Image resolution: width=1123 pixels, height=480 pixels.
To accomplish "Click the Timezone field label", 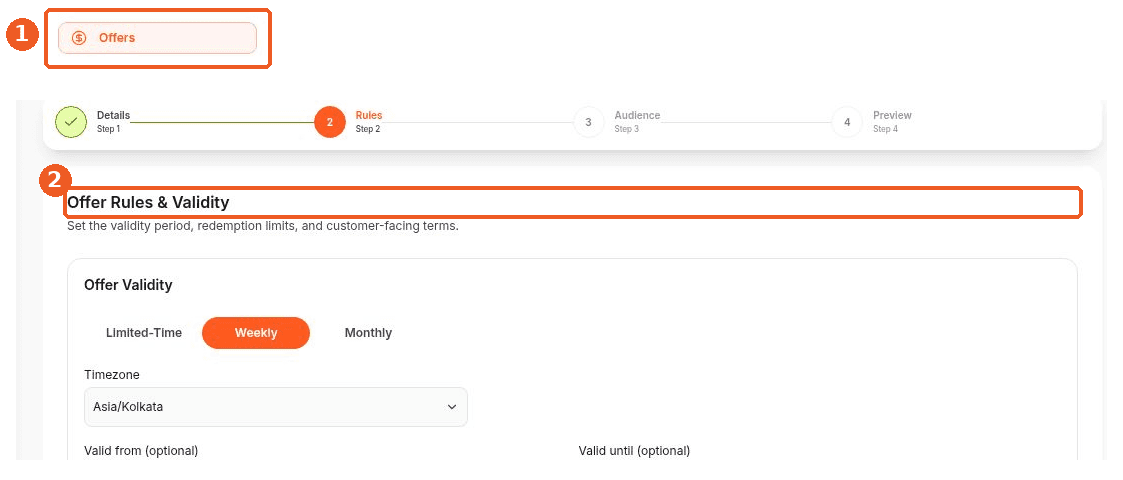I will pyautogui.click(x=112, y=375).
